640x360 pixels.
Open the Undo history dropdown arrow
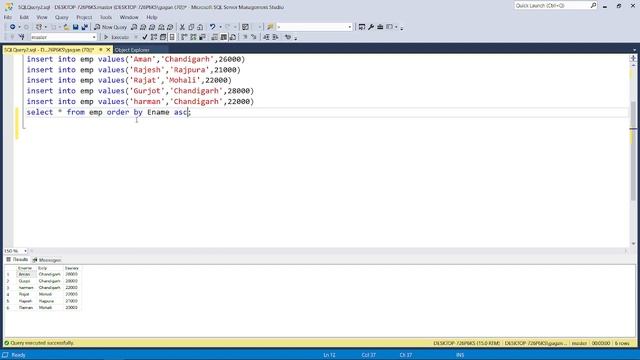(220, 27)
